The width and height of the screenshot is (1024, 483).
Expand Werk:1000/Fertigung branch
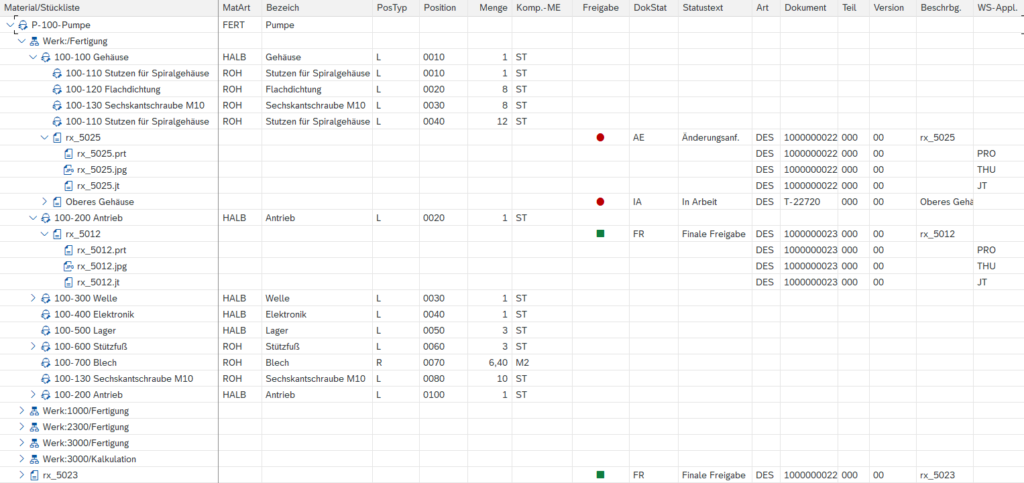coord(22,411)
